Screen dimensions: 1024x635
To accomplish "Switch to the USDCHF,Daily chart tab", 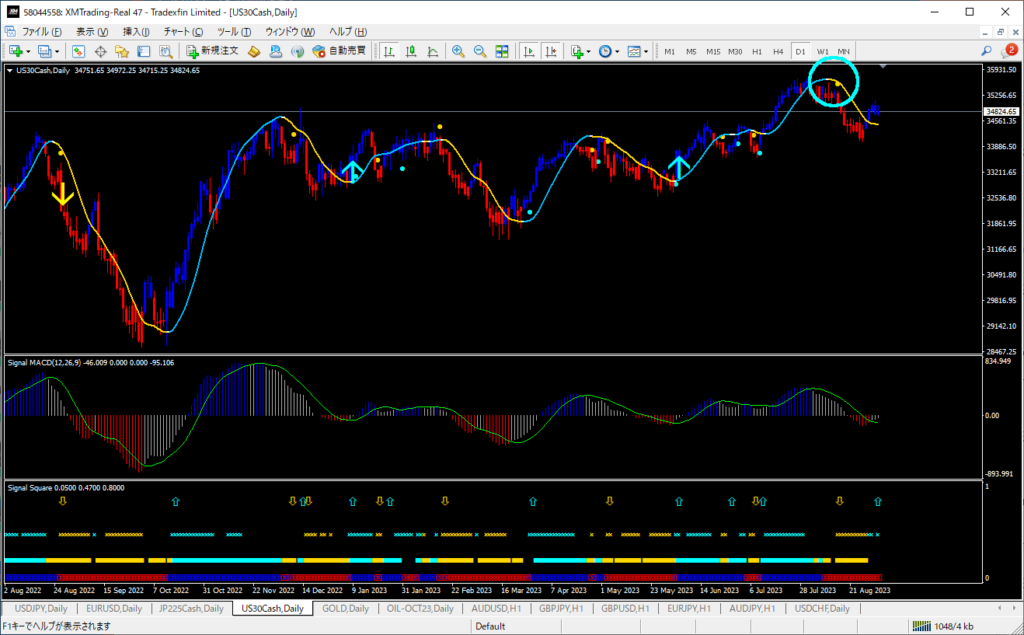I will click(x=822, y=608).
